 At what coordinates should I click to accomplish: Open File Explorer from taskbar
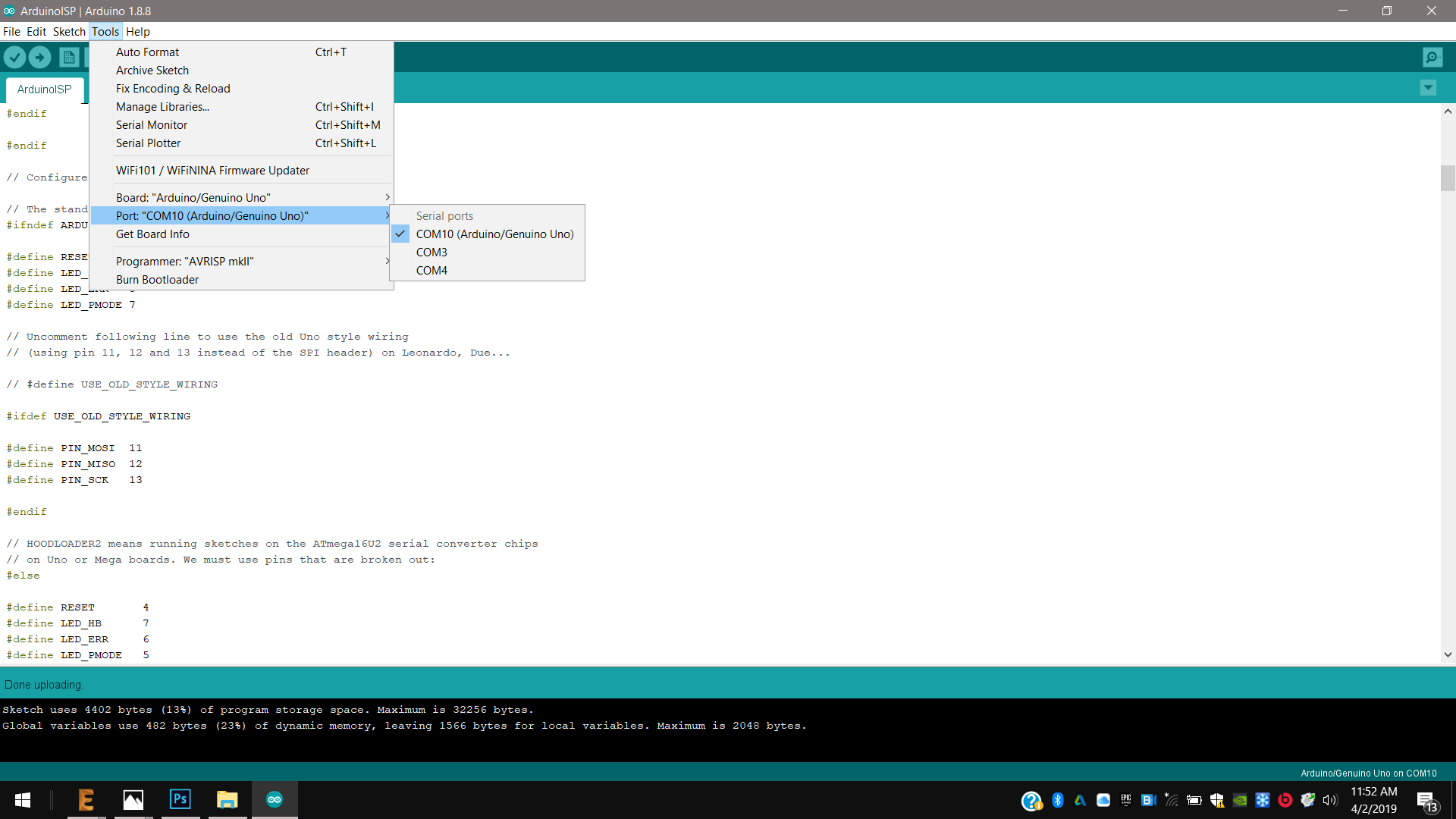[x=227, y=799]
